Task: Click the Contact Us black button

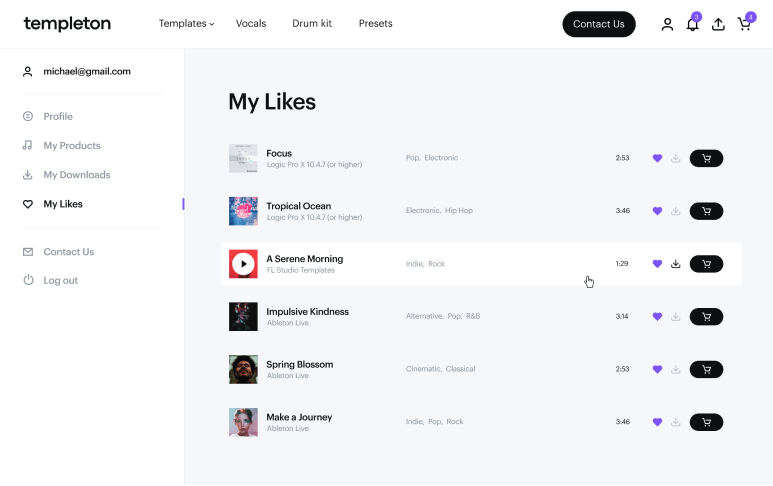Action: 598,24
